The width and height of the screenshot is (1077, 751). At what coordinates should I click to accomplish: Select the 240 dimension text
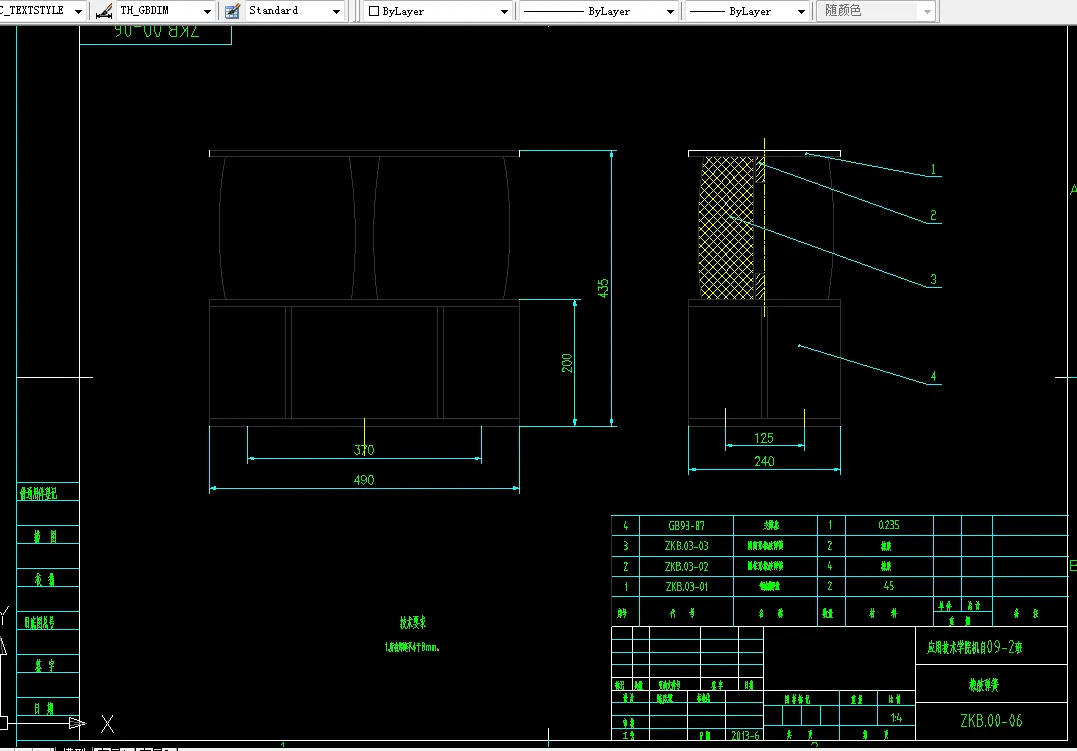coord(764,461)
